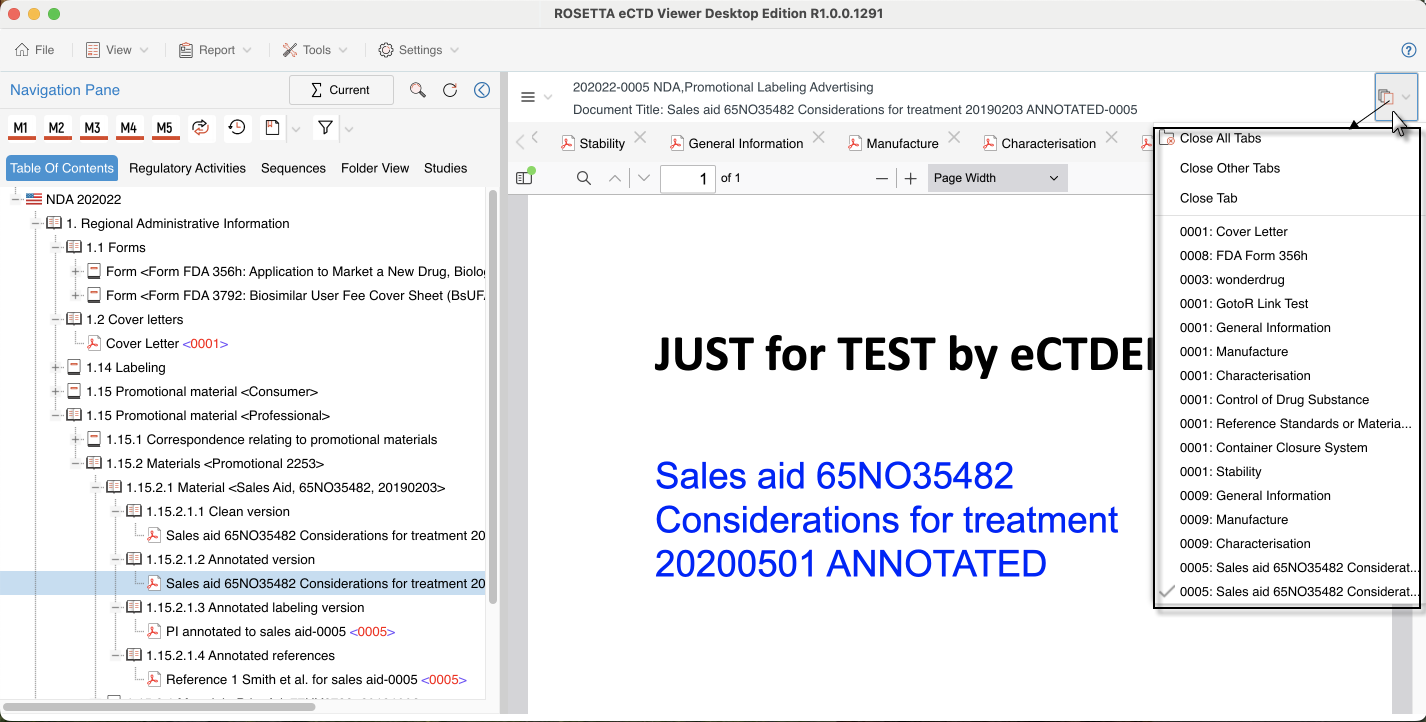Open the Page Width zoom dropdown
This screenshot has height=722, width=1426.
pos(996,178)
